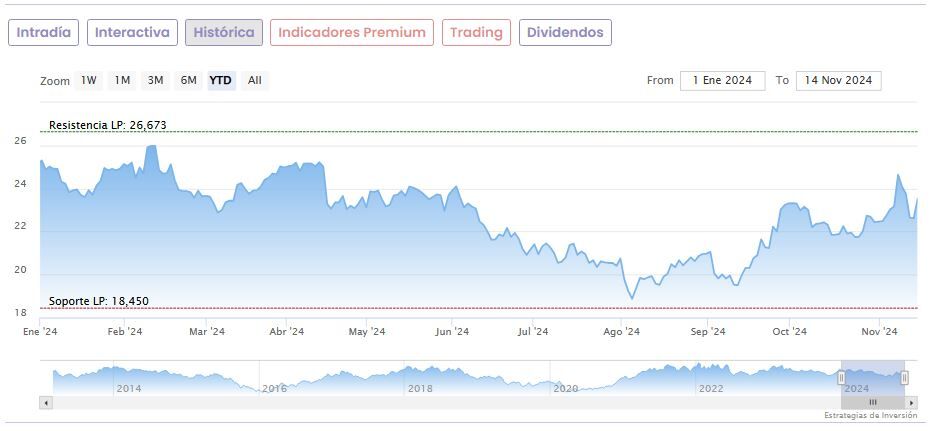Select the Histórica tab

click(x=224, y=32)
